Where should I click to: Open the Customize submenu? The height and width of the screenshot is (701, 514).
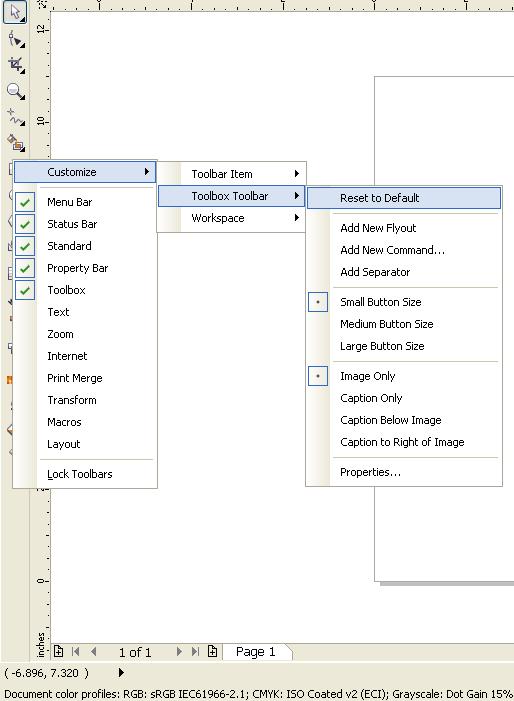[85, 172]
